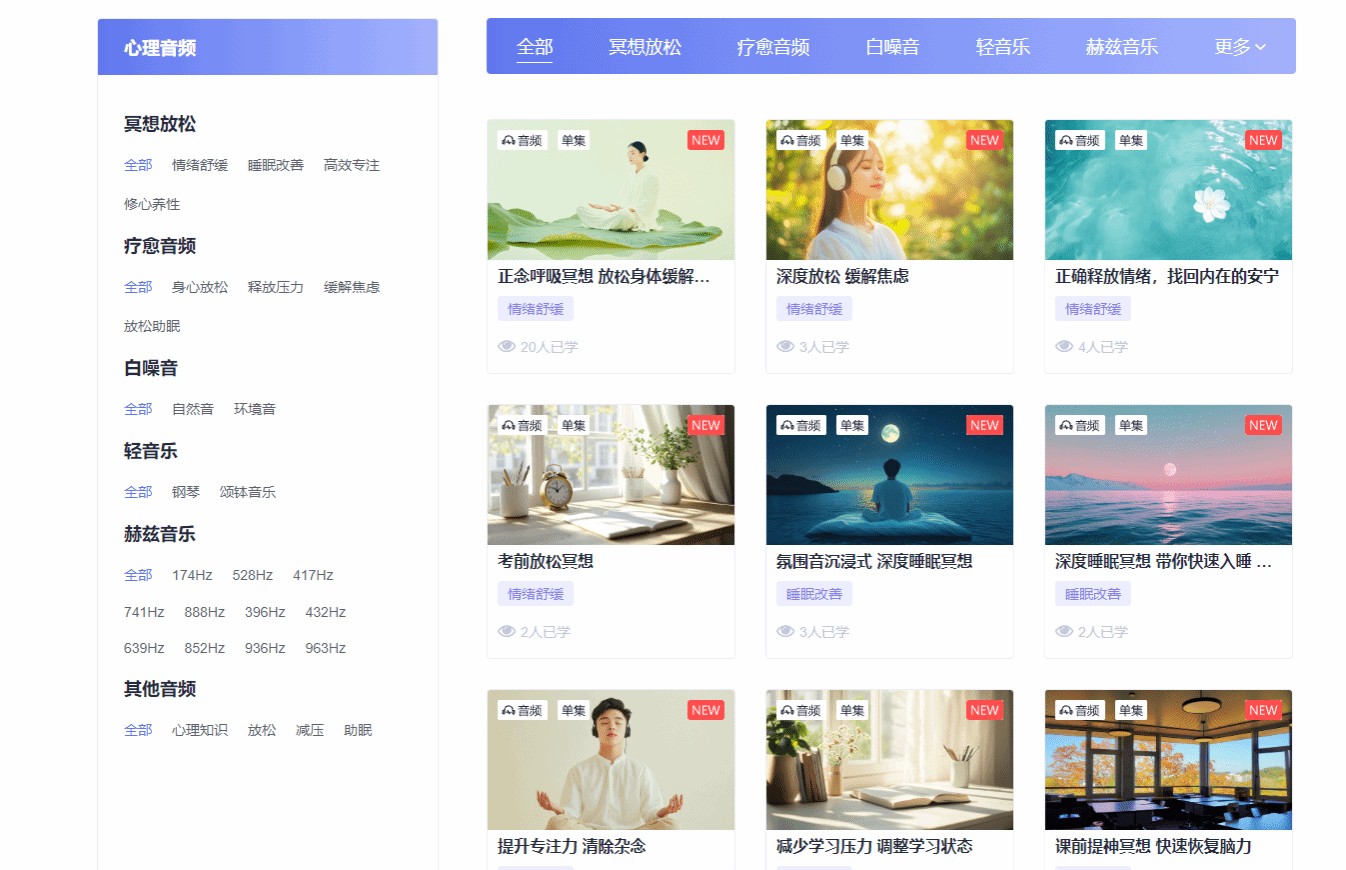This screenshot has width=1346, height=870.
Task: Click headphone icon on 课前提神冥想 card
Action: (x=1066, y=711)
